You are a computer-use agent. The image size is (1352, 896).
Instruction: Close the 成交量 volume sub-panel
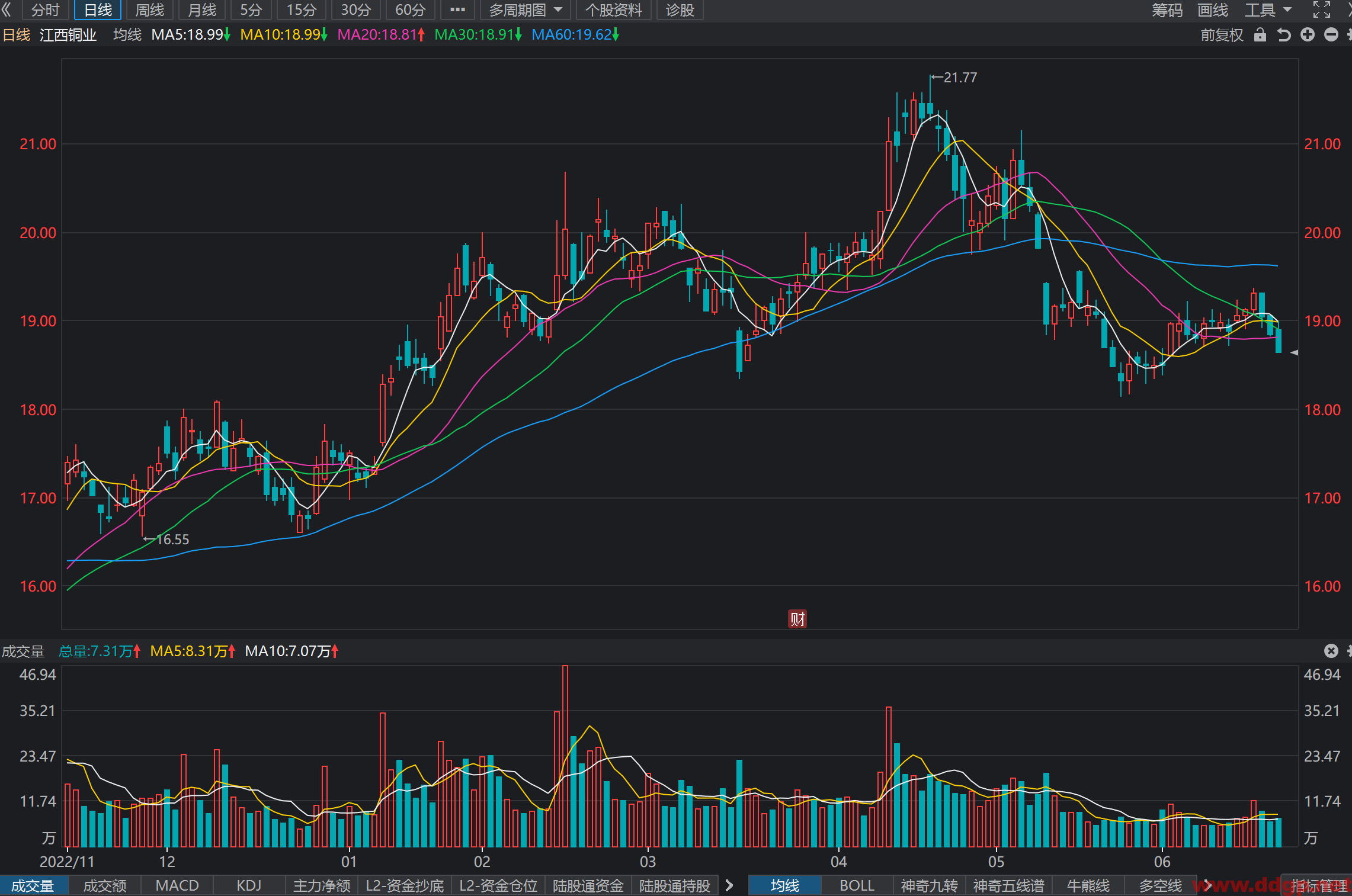1331,651
